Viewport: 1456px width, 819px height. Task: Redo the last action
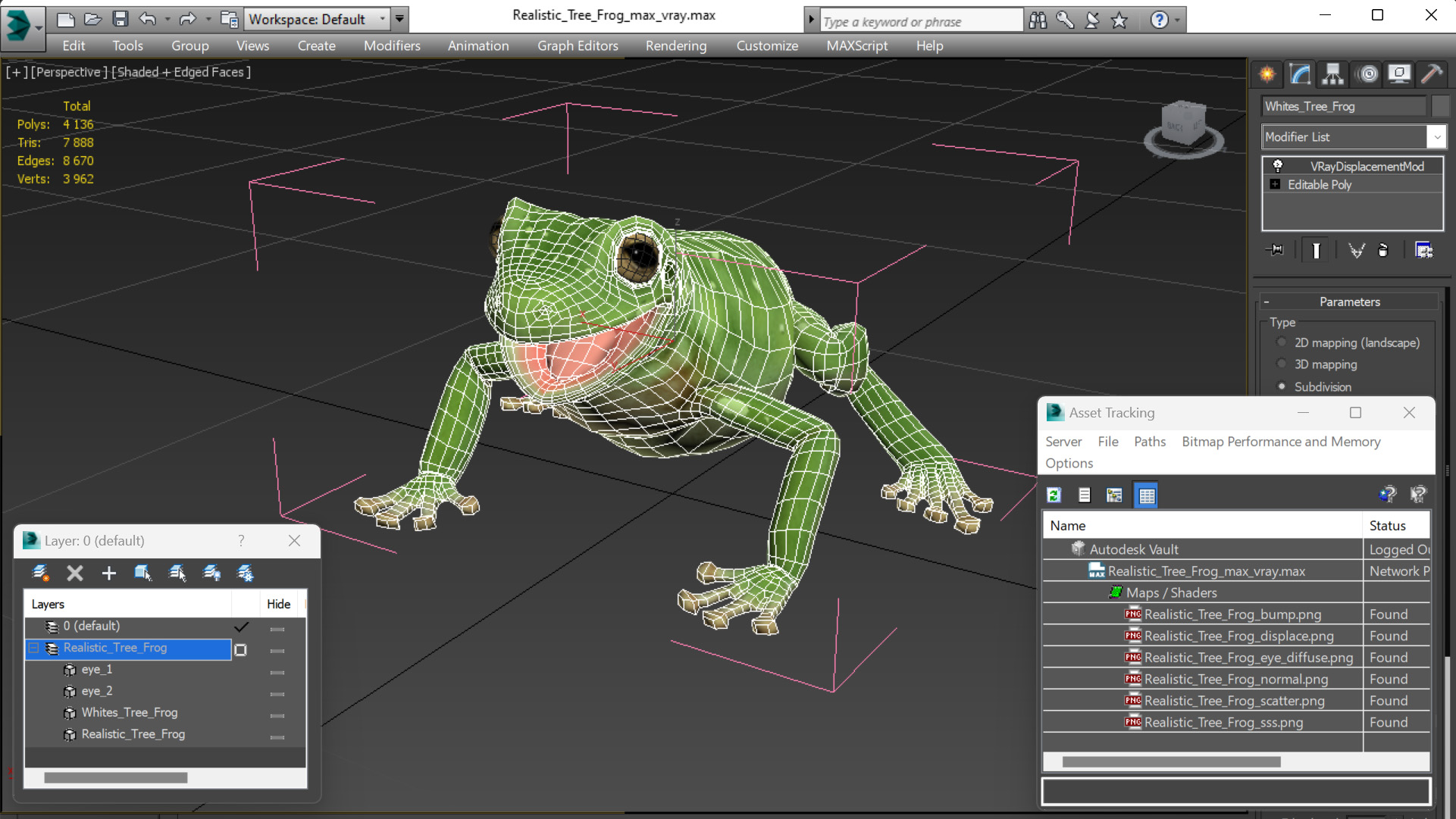(x=187, y=19)
